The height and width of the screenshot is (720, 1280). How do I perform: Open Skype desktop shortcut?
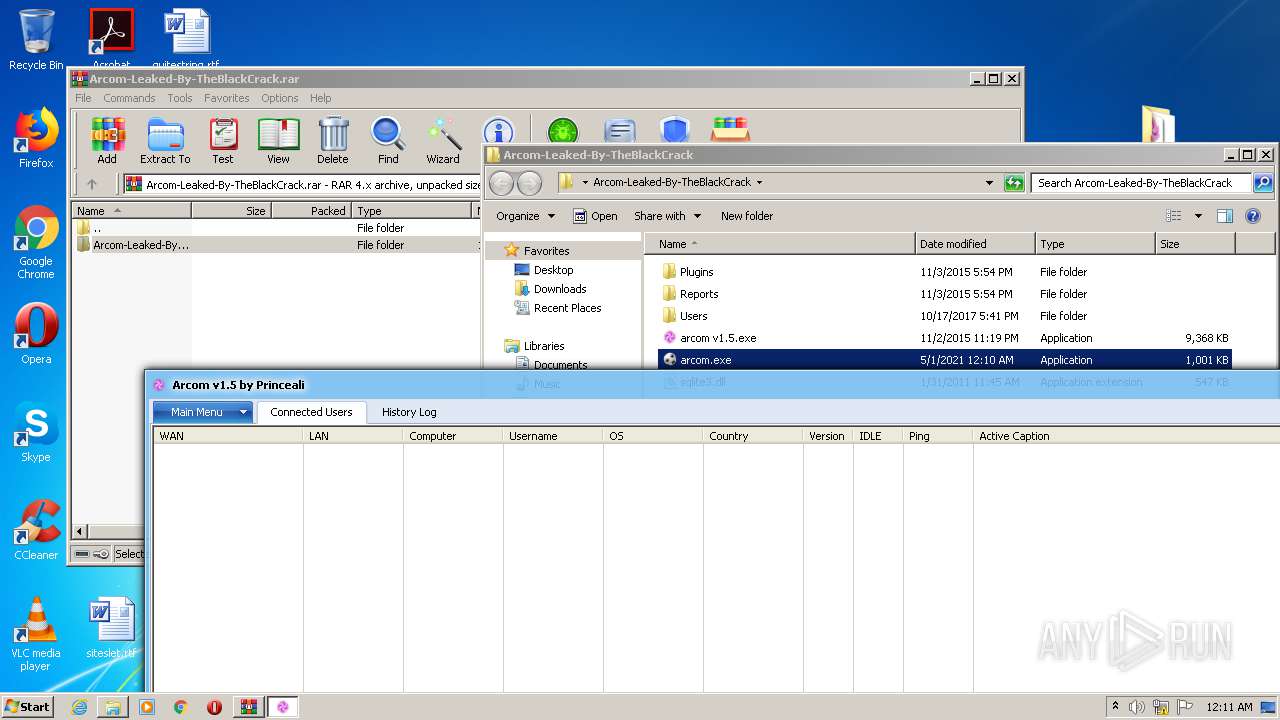pos(36,433)
